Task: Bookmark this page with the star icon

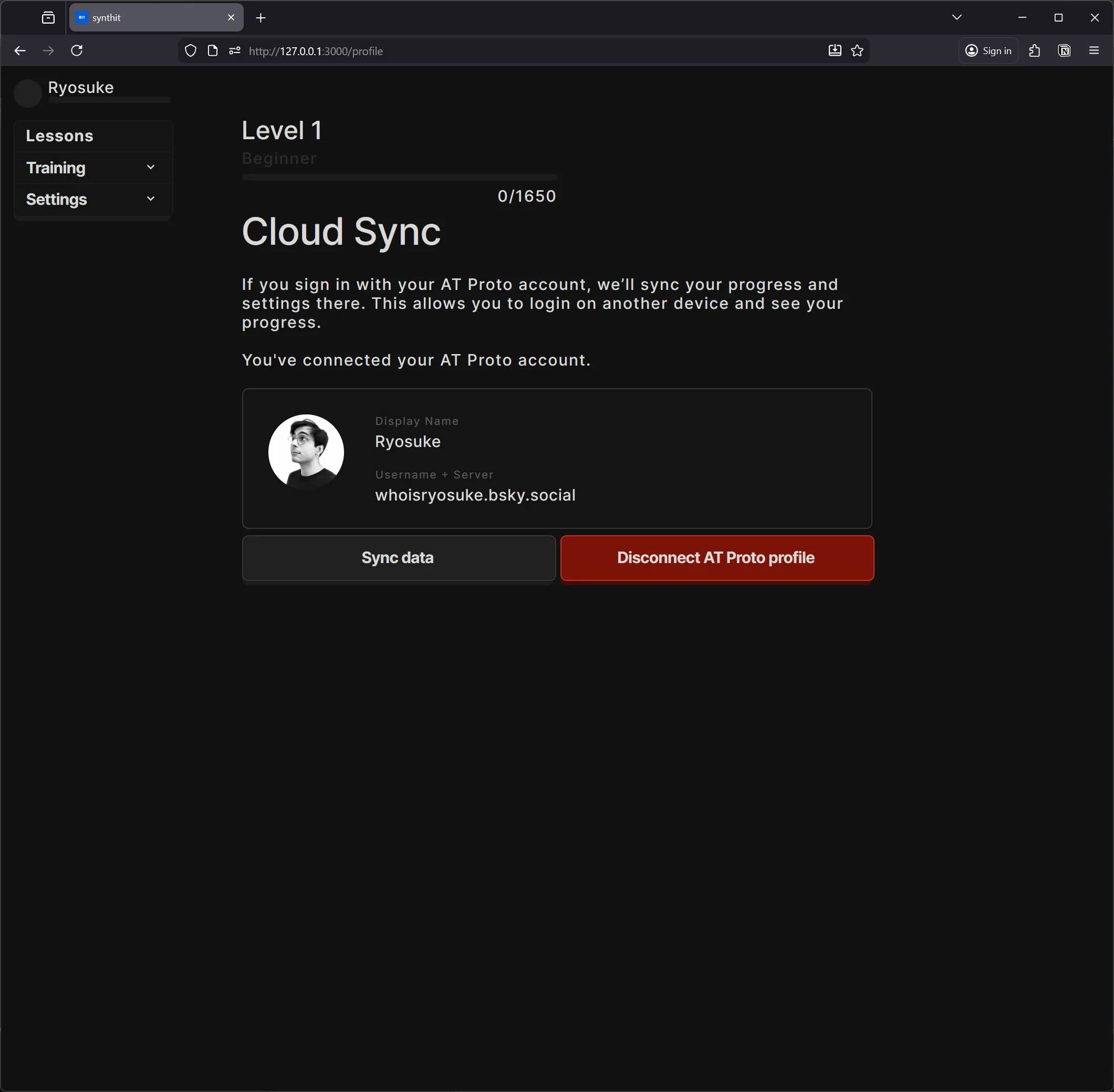Action: (x=857, y=50)
